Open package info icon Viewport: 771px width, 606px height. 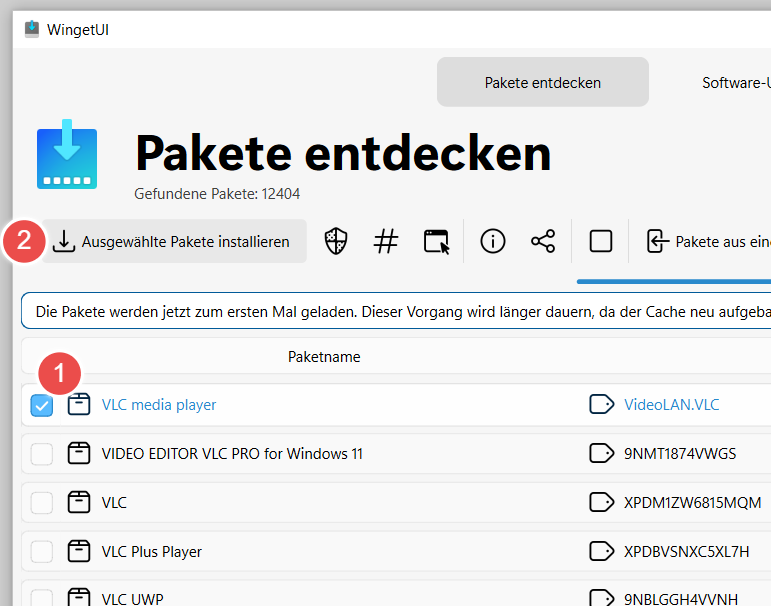pos(493,242)
